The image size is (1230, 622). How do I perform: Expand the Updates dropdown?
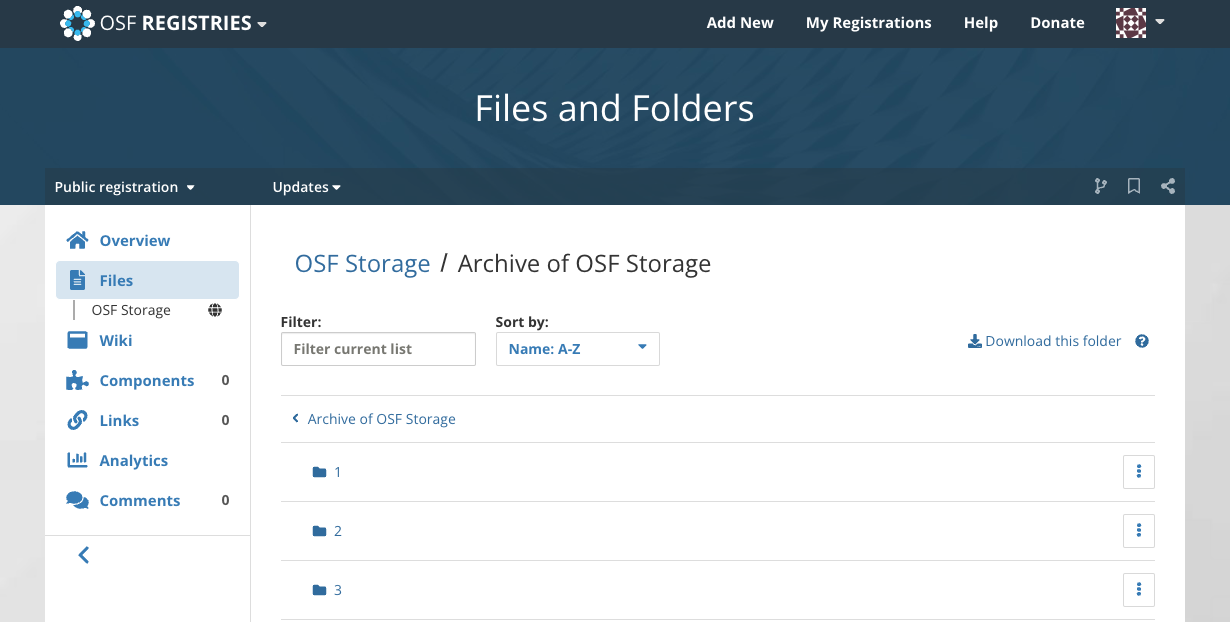point(306,187)
